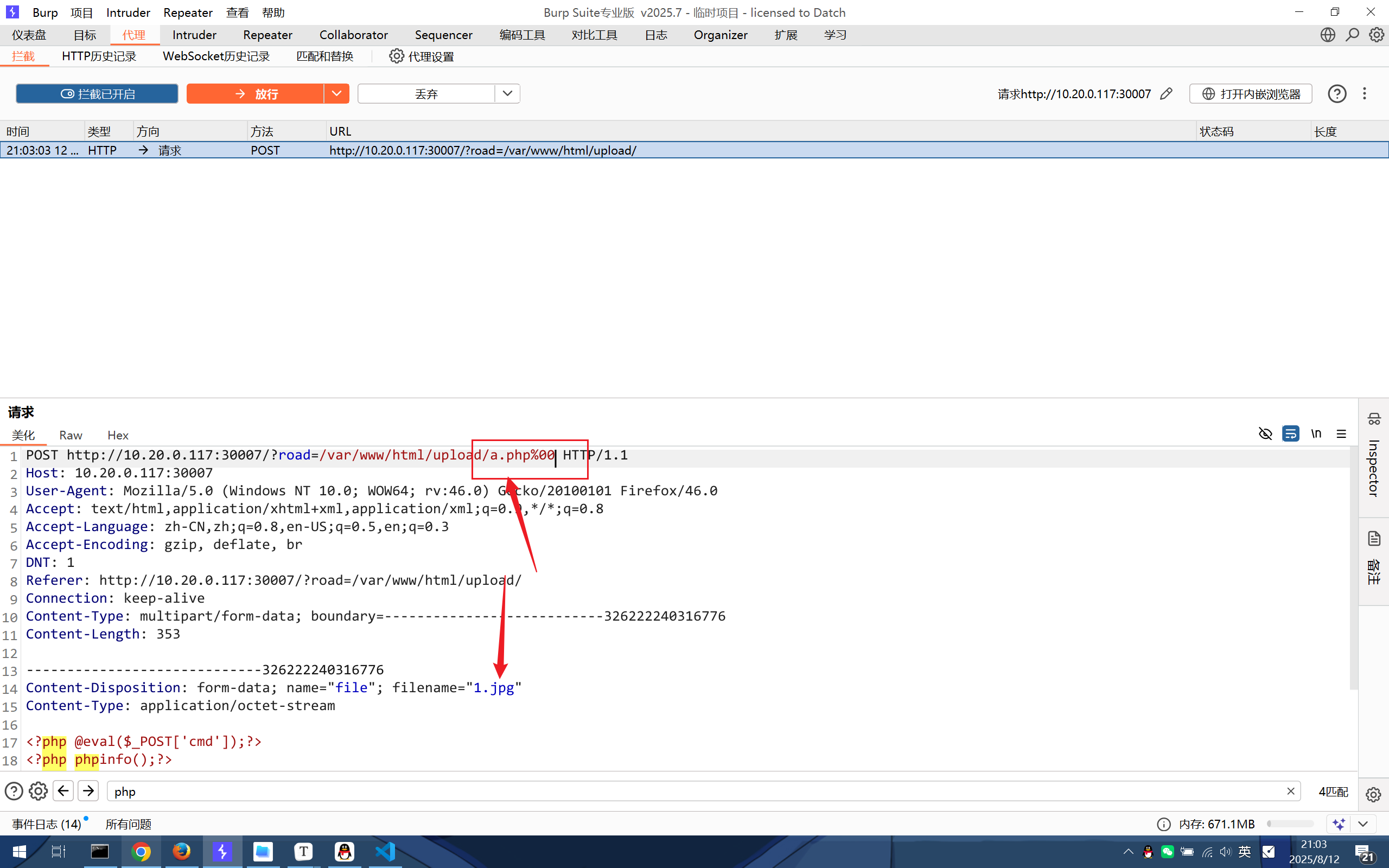1389x868 pixels.
Task: Switch to the HTTP history tab
Action: coord(99,56)
